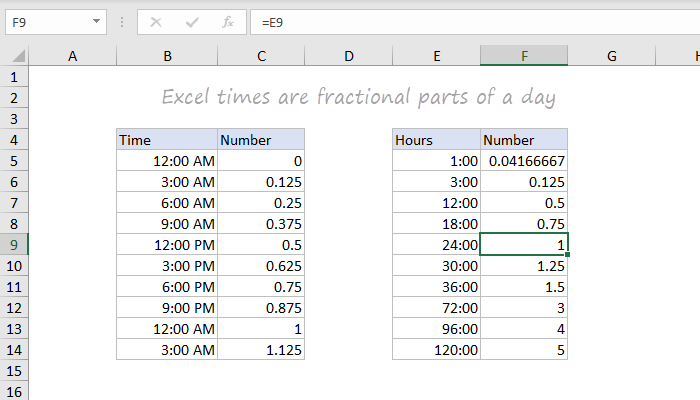This screenshot has height=400, width=700.
Task: Click the Select All corner triangle
Action: point(19,56)
